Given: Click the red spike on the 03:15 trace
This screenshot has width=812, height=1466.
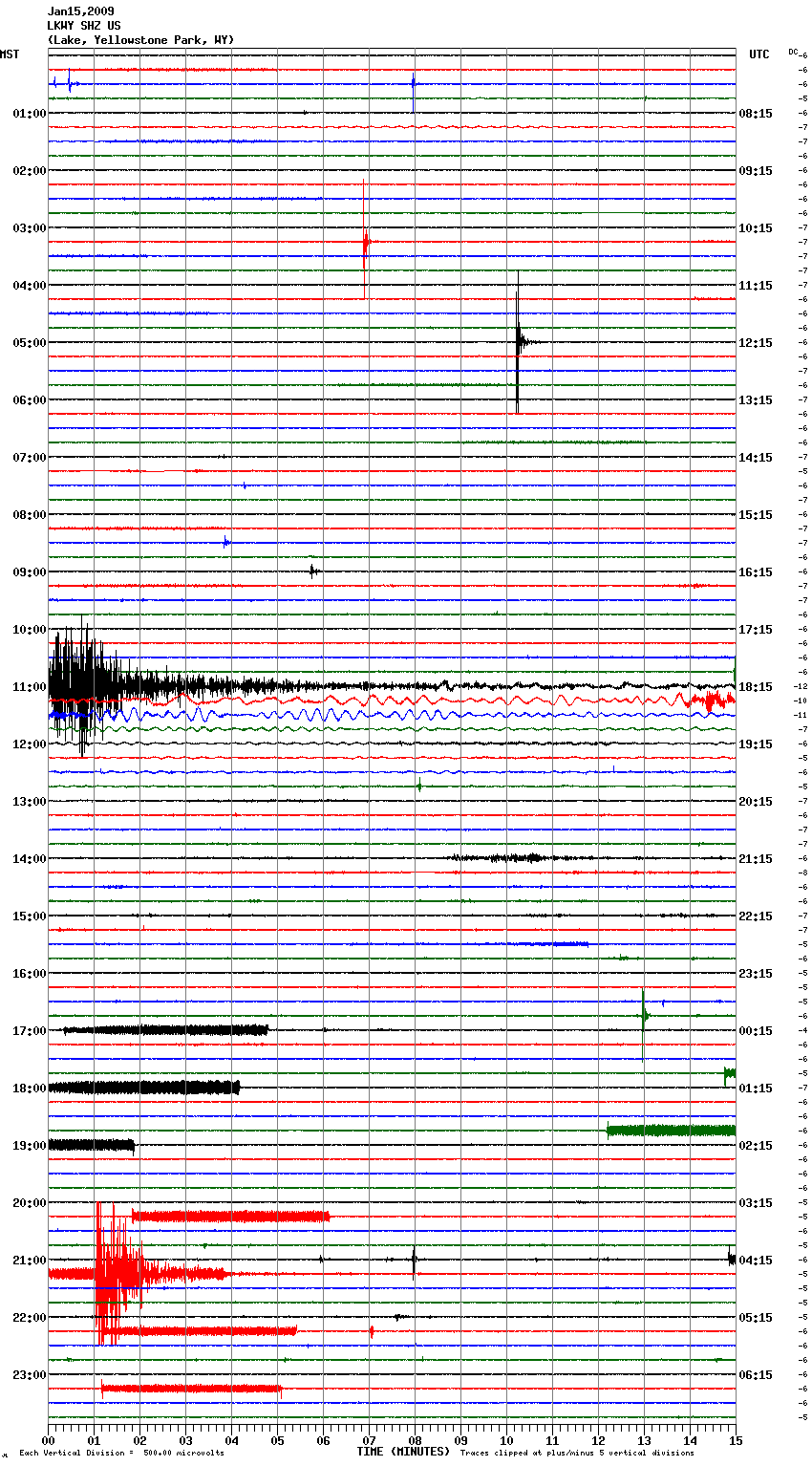Looking at the screenshot, I should [x=365, y=239].
